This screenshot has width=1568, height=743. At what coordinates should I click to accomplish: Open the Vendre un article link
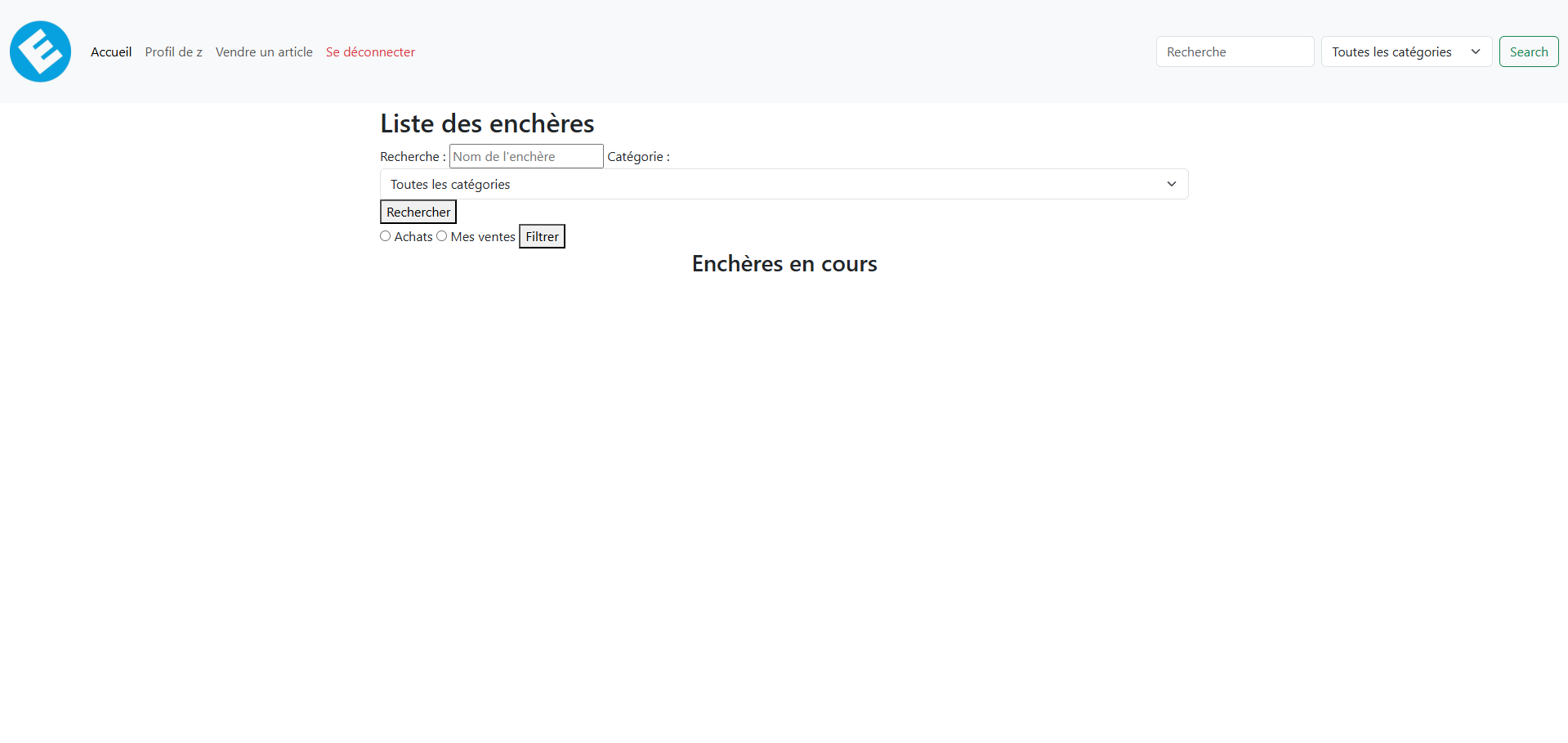click(264, 51)
